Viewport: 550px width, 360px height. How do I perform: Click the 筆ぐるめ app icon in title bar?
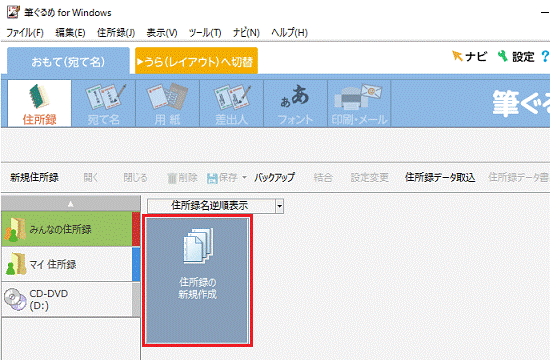13,12
